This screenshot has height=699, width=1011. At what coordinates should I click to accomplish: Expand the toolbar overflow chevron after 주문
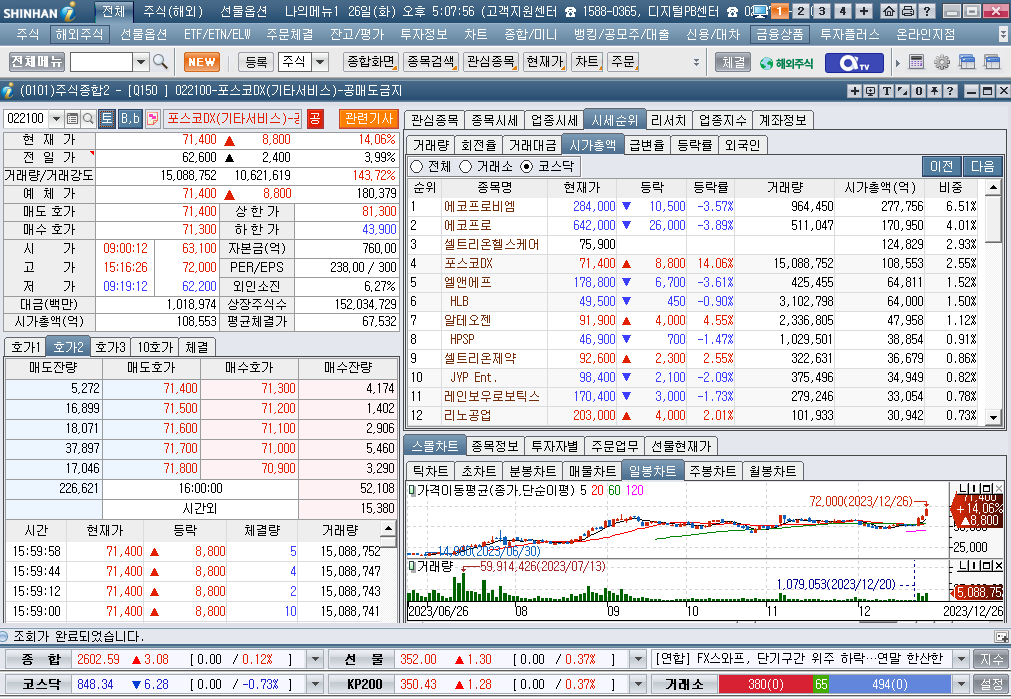(696, 63)
